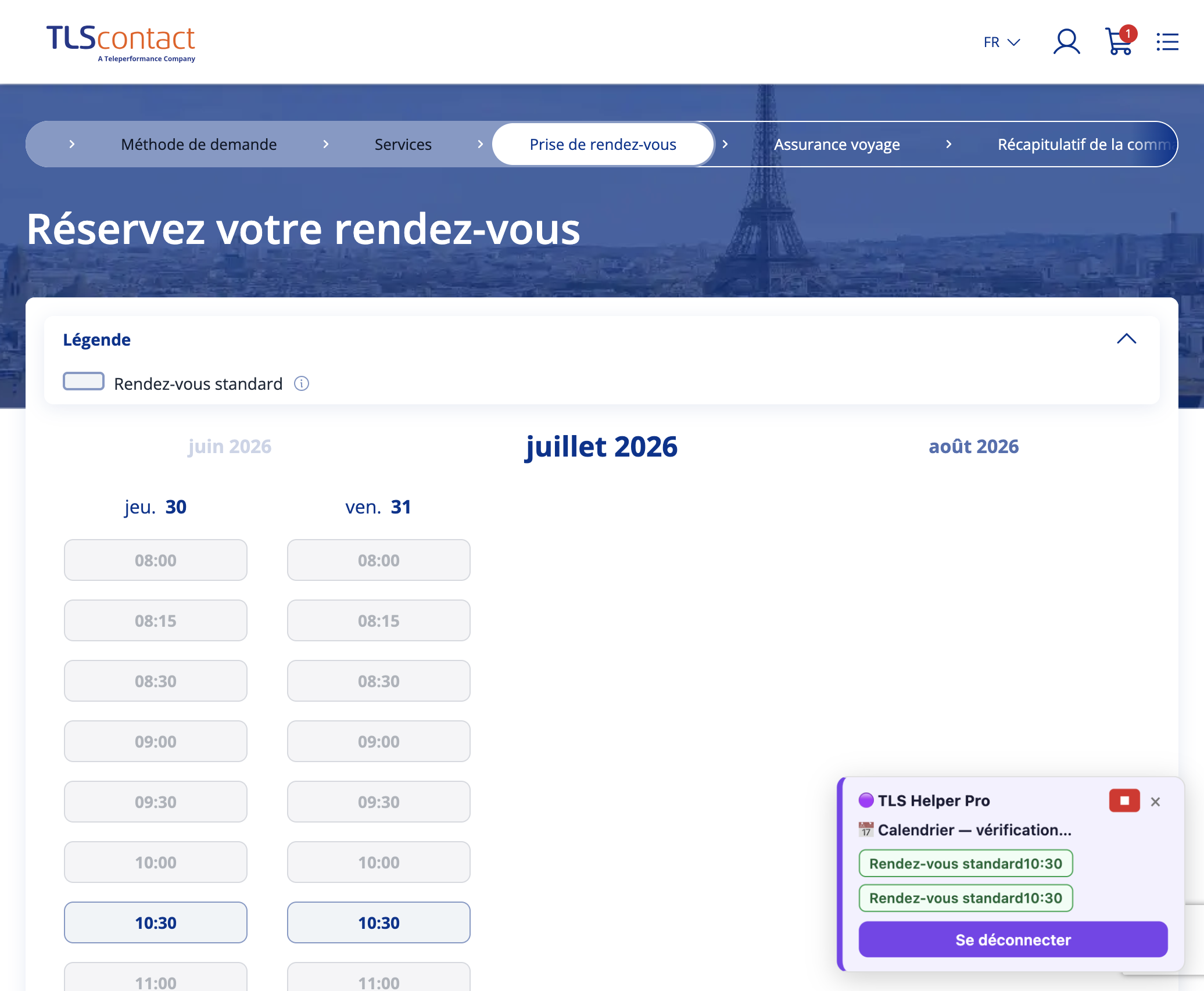Click first breadcrumb chevron before Méthode de demande
Screen dimensions: 1204x991
click(x=72, y=144)
